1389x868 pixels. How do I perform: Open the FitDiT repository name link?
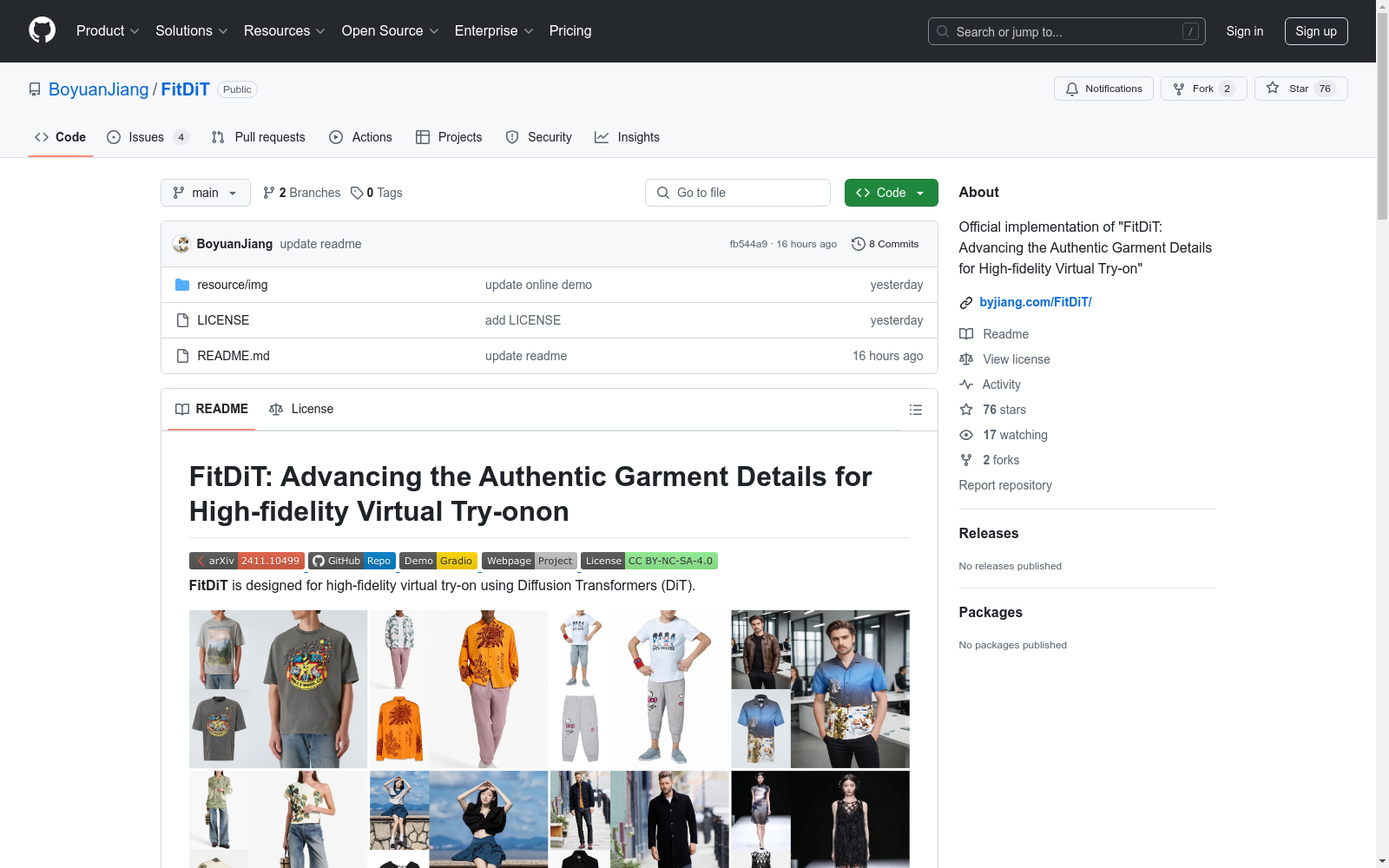(185, 89)
